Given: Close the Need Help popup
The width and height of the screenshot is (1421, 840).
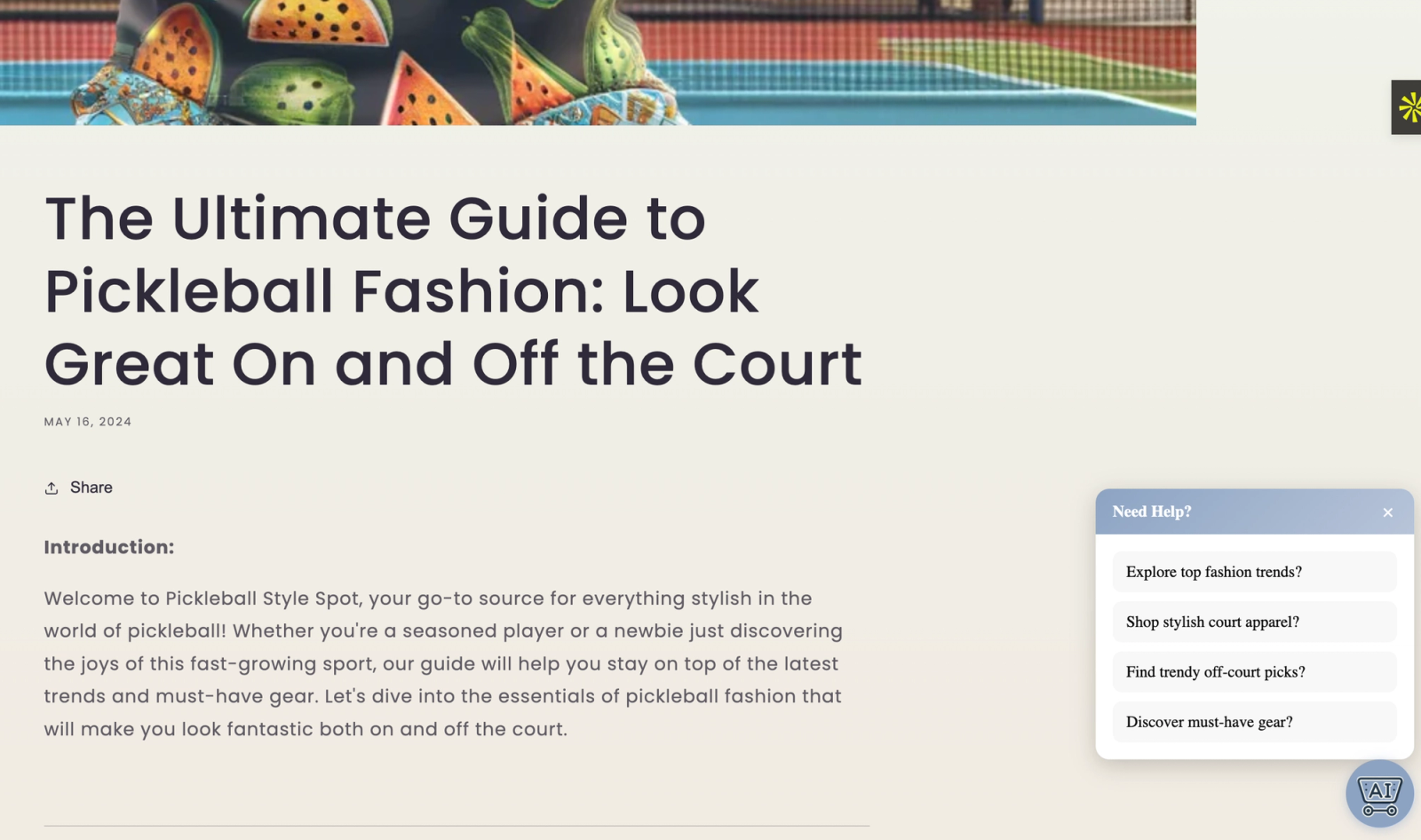Looking at the screenshot, I should pyautogui.click(x=1387, y=512).
